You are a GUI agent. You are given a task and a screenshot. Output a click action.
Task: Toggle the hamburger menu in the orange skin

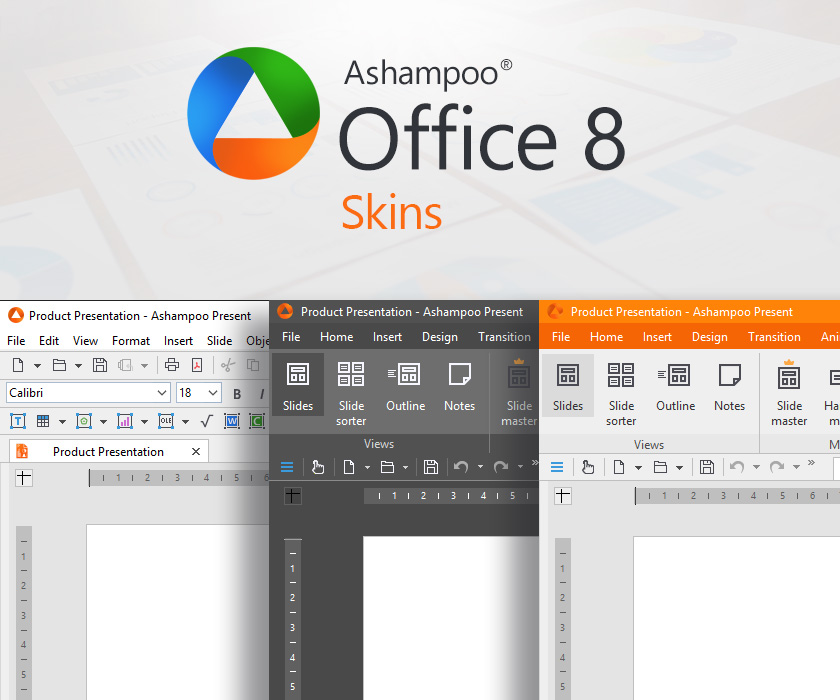click(x=557, y=467)
